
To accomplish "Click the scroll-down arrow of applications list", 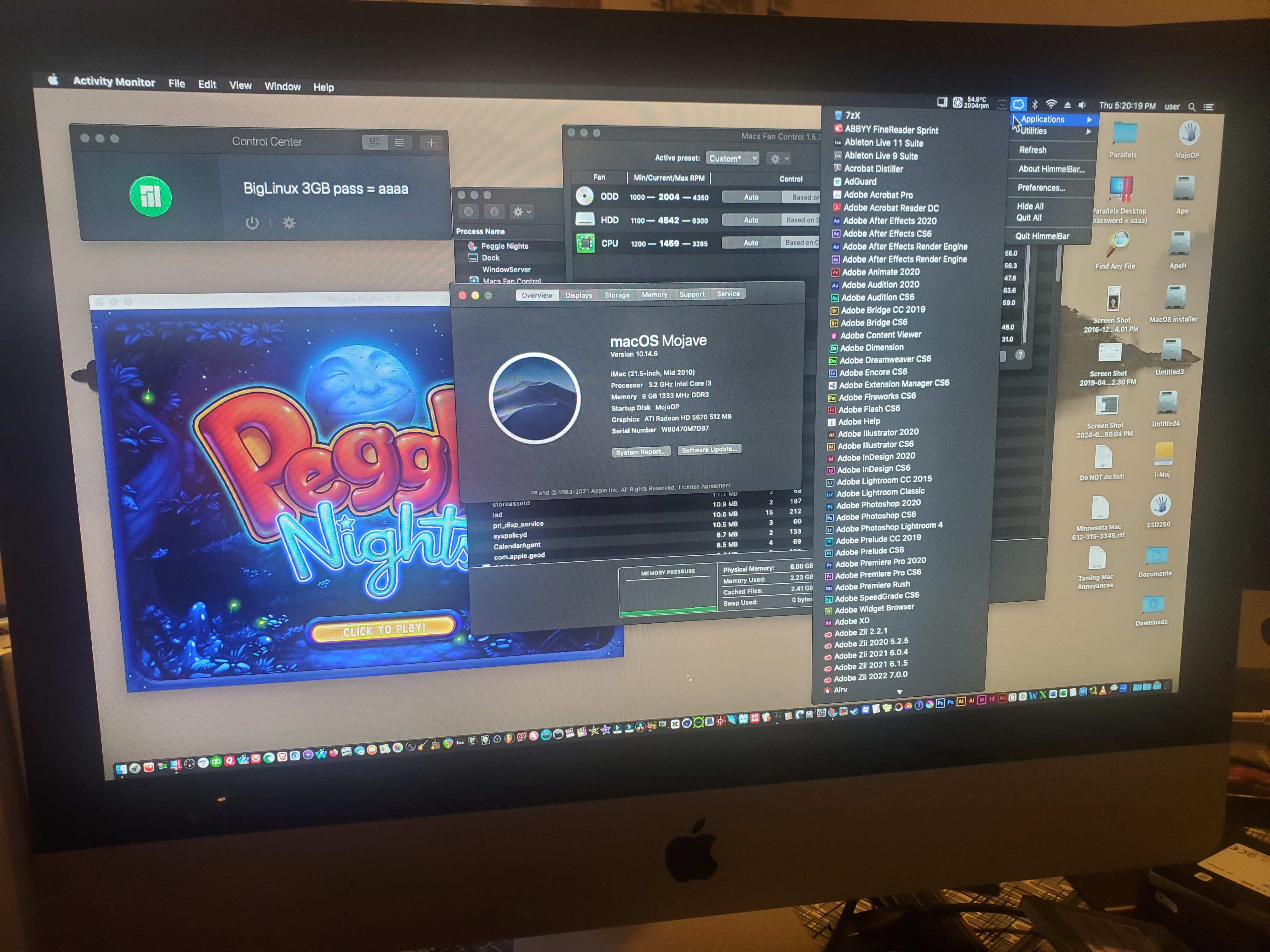I will [x=900, y=692].
